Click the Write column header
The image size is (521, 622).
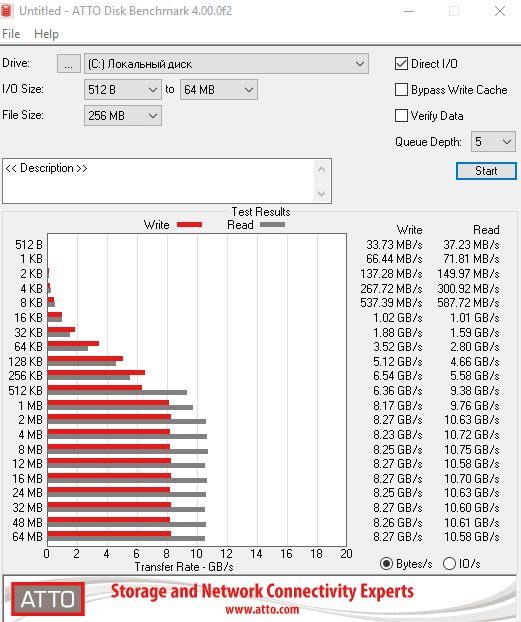pyautogui.click(x=409, y=230)
